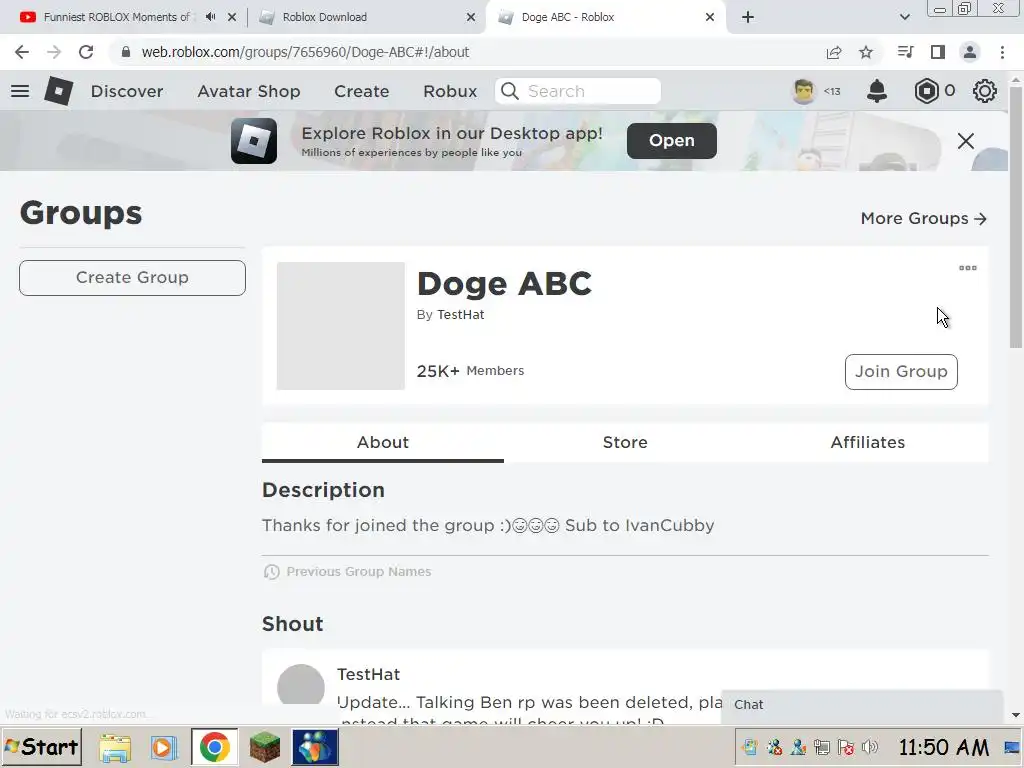
Task: Open the Minecraft block taskbar icon
Action: [264, 747]
